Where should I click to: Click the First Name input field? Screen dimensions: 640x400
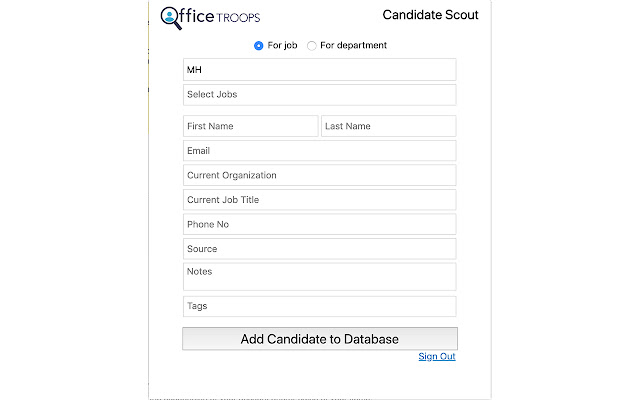click(250, 126)
